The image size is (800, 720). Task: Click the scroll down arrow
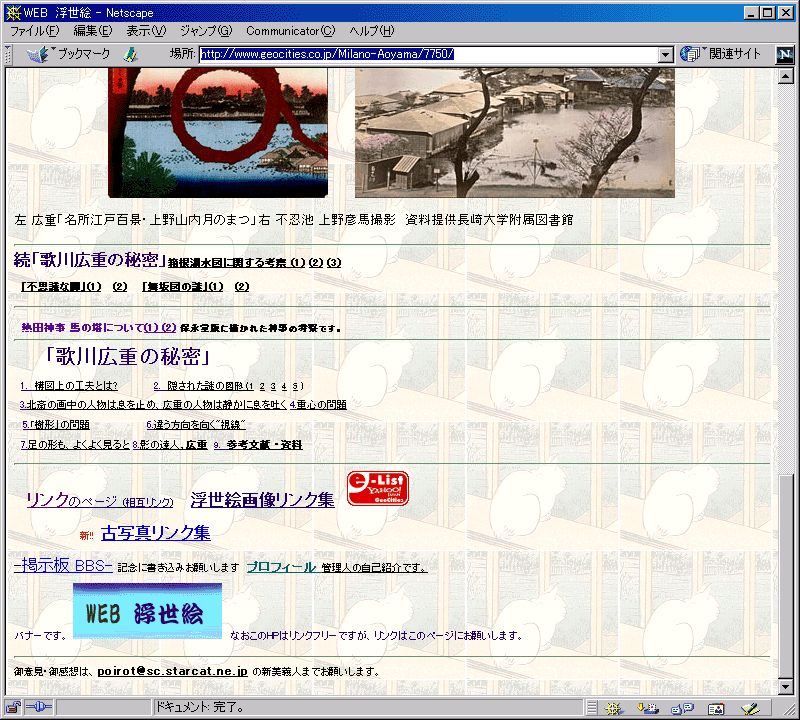tap(786, 687)
